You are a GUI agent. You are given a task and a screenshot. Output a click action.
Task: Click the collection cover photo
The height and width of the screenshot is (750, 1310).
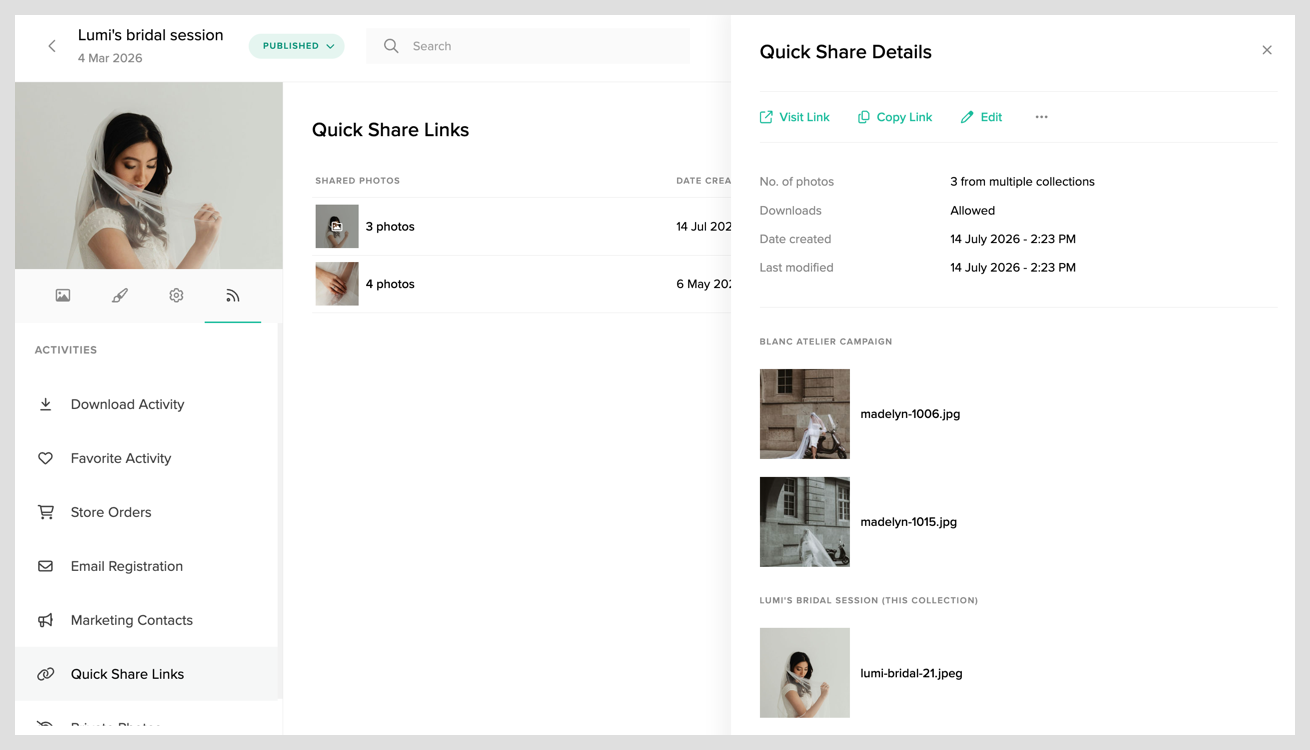pyautogui.click(x=149, y=176)
